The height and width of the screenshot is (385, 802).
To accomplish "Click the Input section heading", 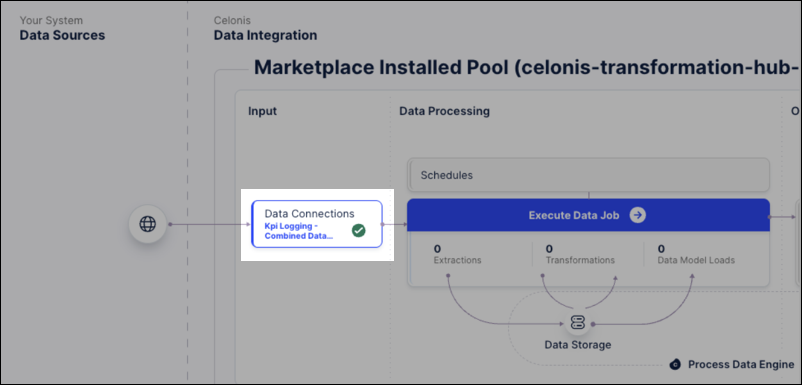I will pyautogui.click(x=262, y=111).
